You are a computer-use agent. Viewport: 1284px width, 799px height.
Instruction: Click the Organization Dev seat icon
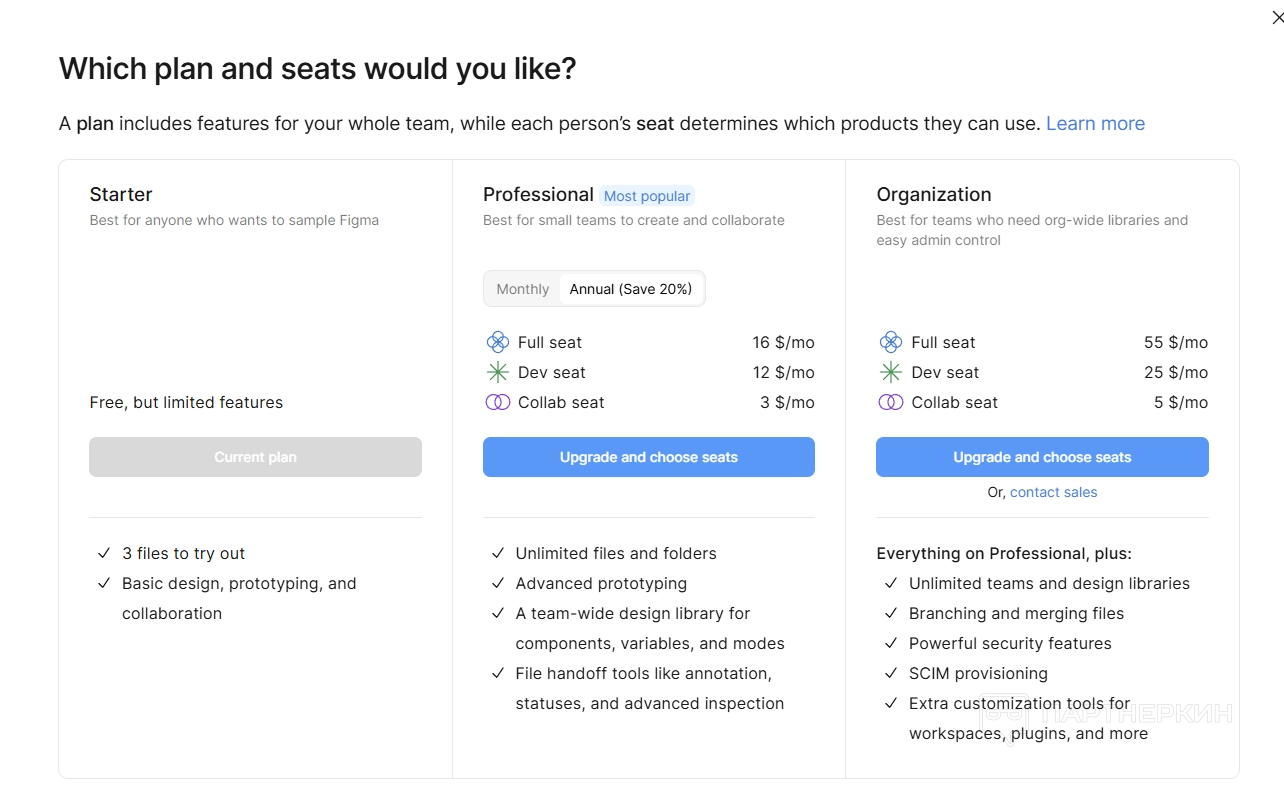[x=890, y=372]
